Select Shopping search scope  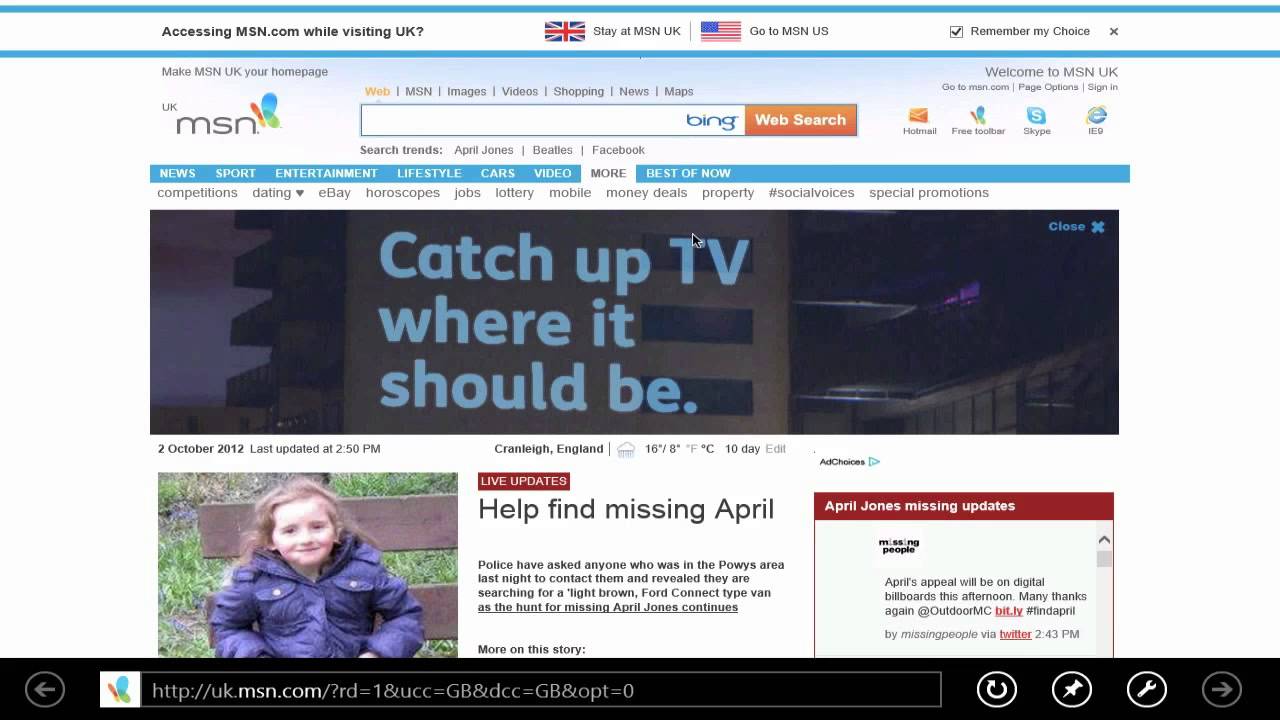578,91
